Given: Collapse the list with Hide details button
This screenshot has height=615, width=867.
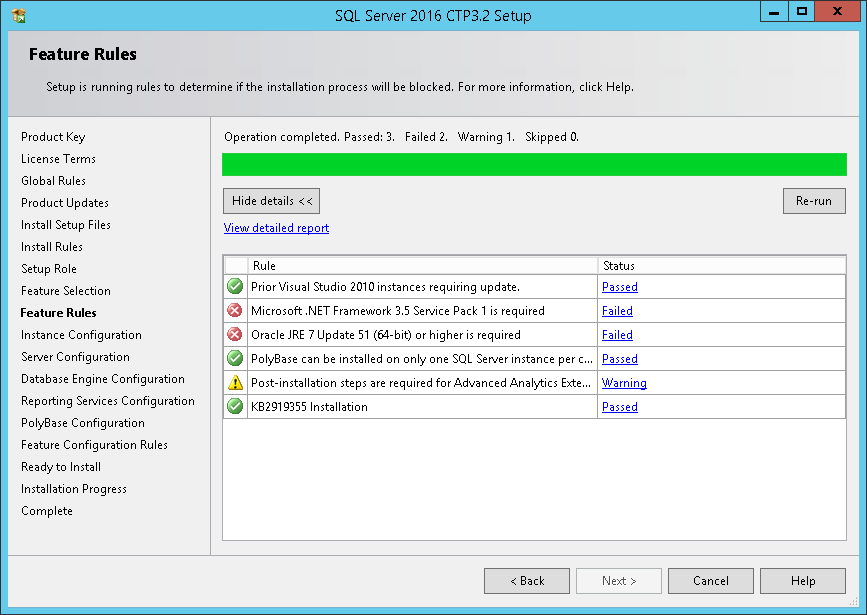Looking at the screenshot, I should point(271,201).
